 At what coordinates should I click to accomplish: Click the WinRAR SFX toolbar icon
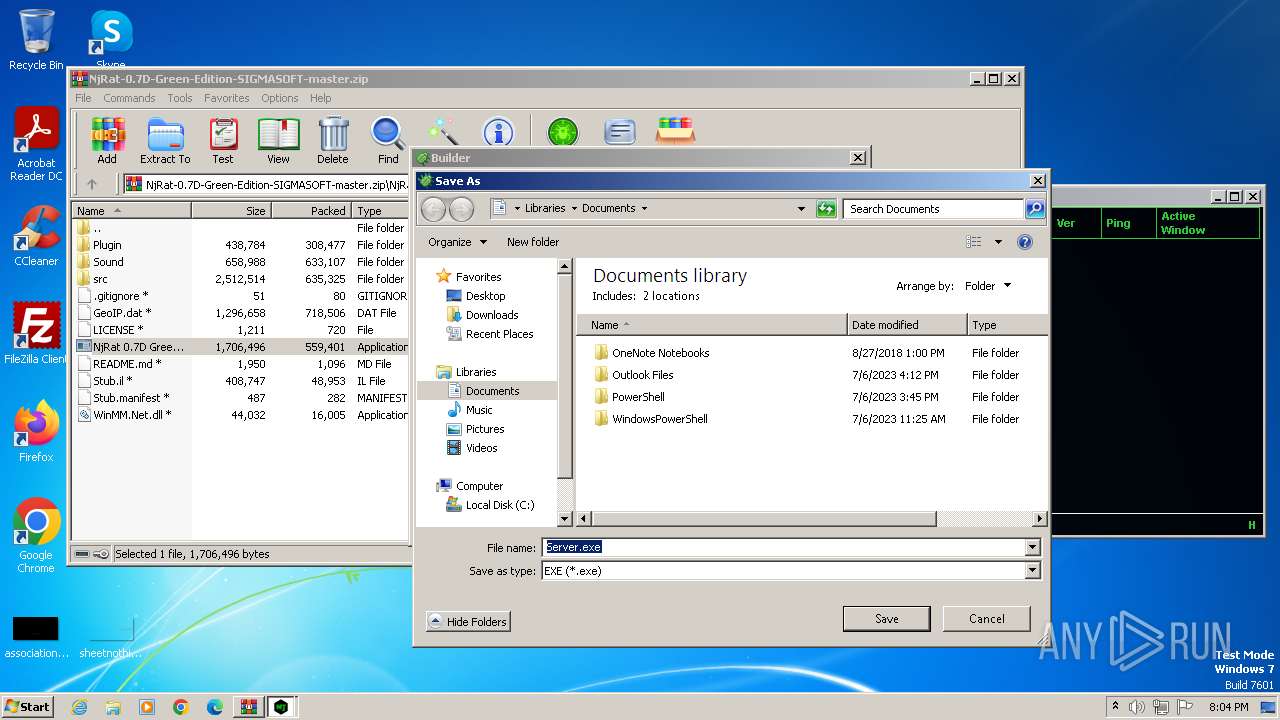point(675,132)
